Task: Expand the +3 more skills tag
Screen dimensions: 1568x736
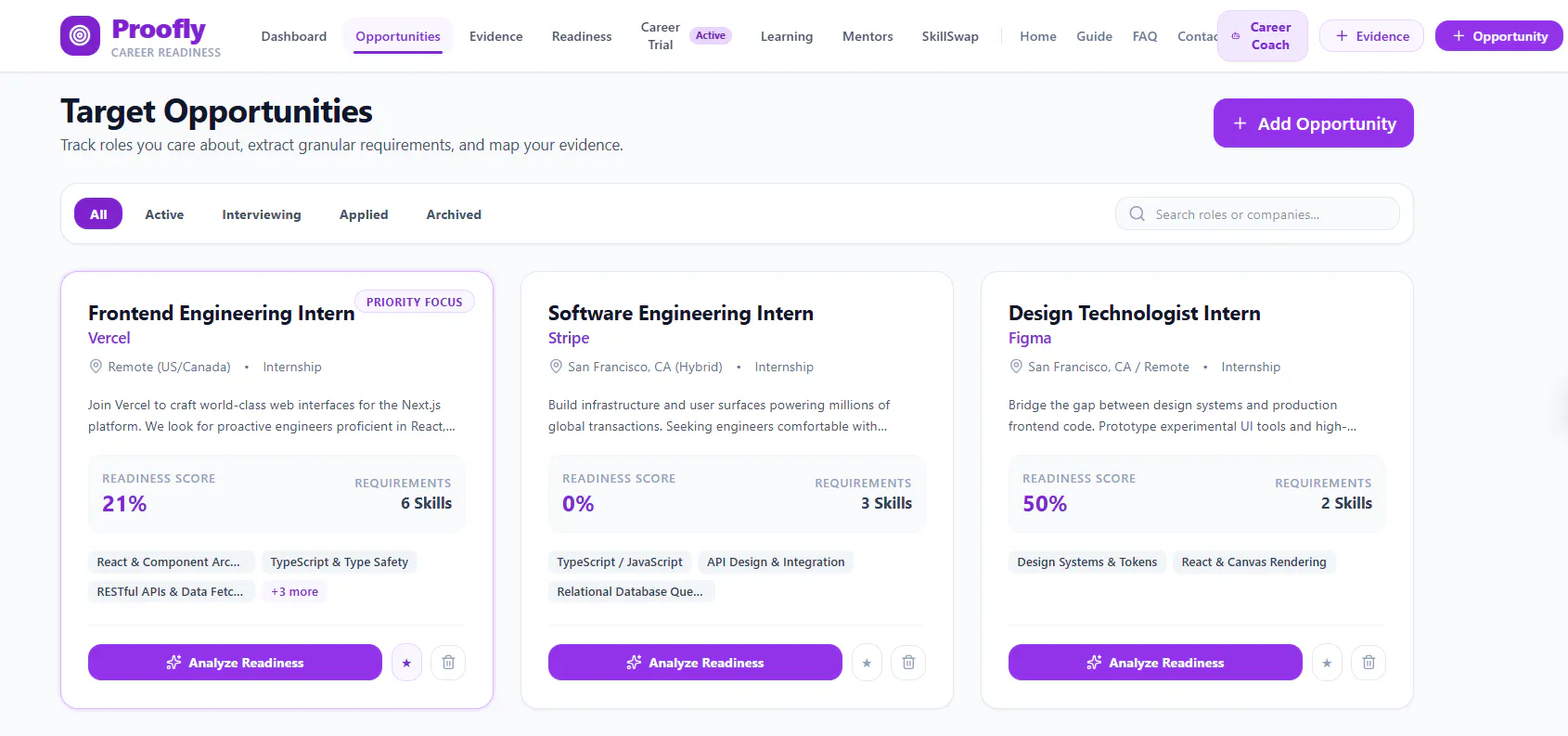Action: coord(294,591)
